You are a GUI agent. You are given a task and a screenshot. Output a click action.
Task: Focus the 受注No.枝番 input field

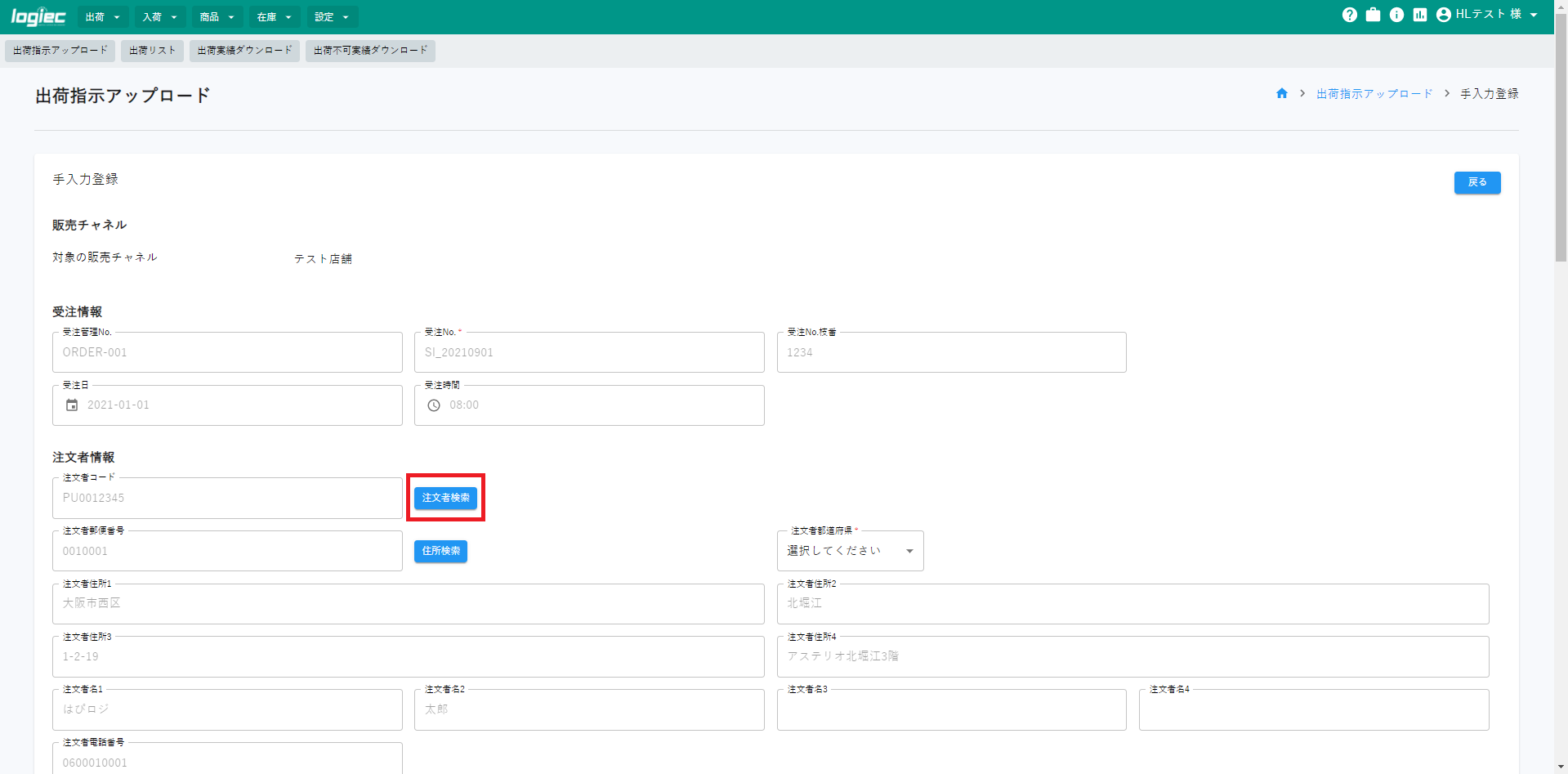pos(952,352)
